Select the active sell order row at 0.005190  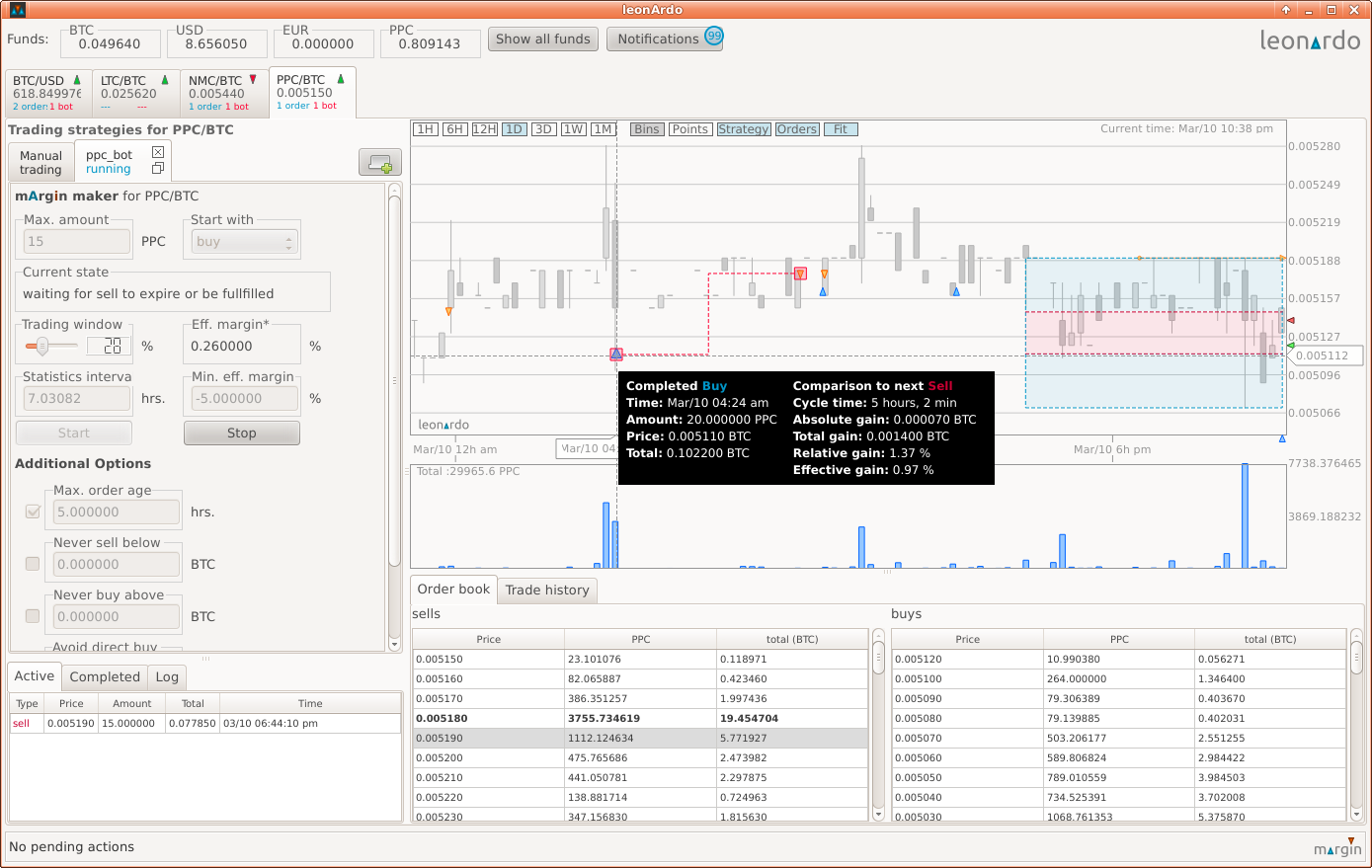205,723
